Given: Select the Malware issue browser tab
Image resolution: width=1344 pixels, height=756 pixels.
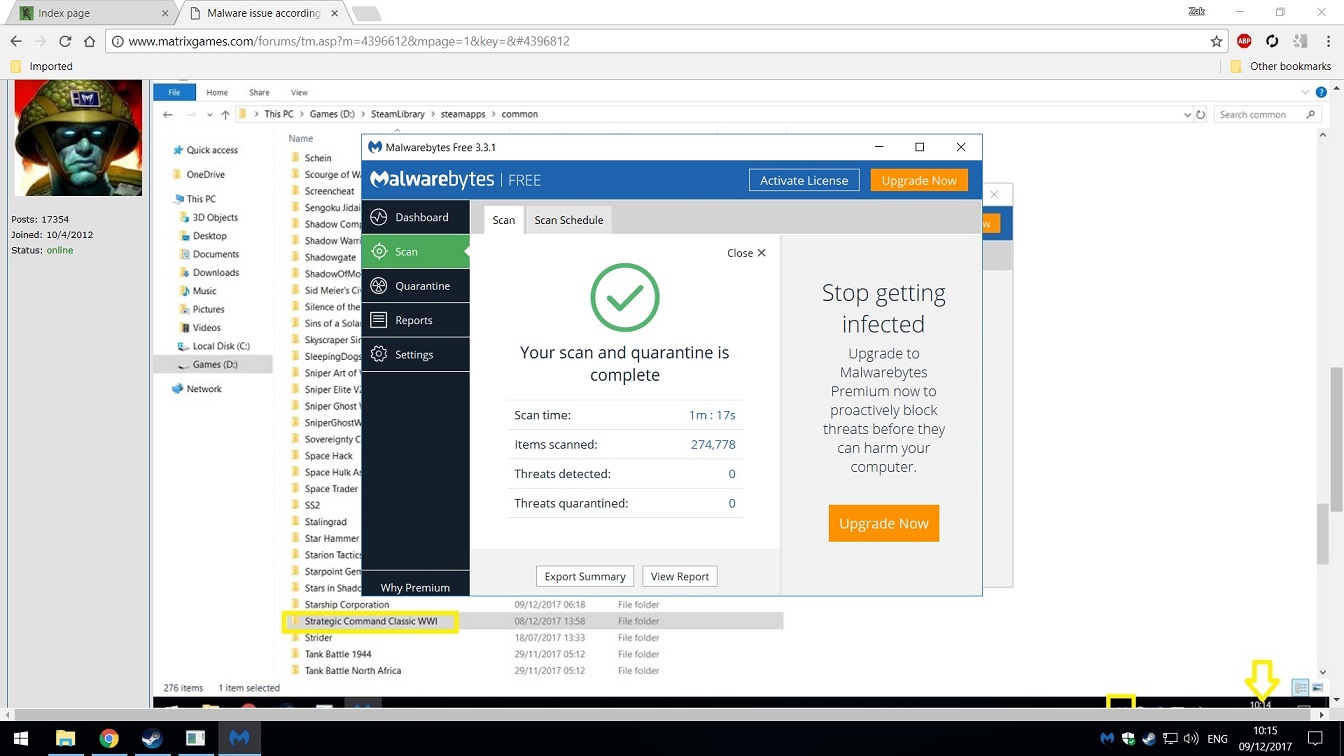Looking at the screenshot, I should pos(264,13).
